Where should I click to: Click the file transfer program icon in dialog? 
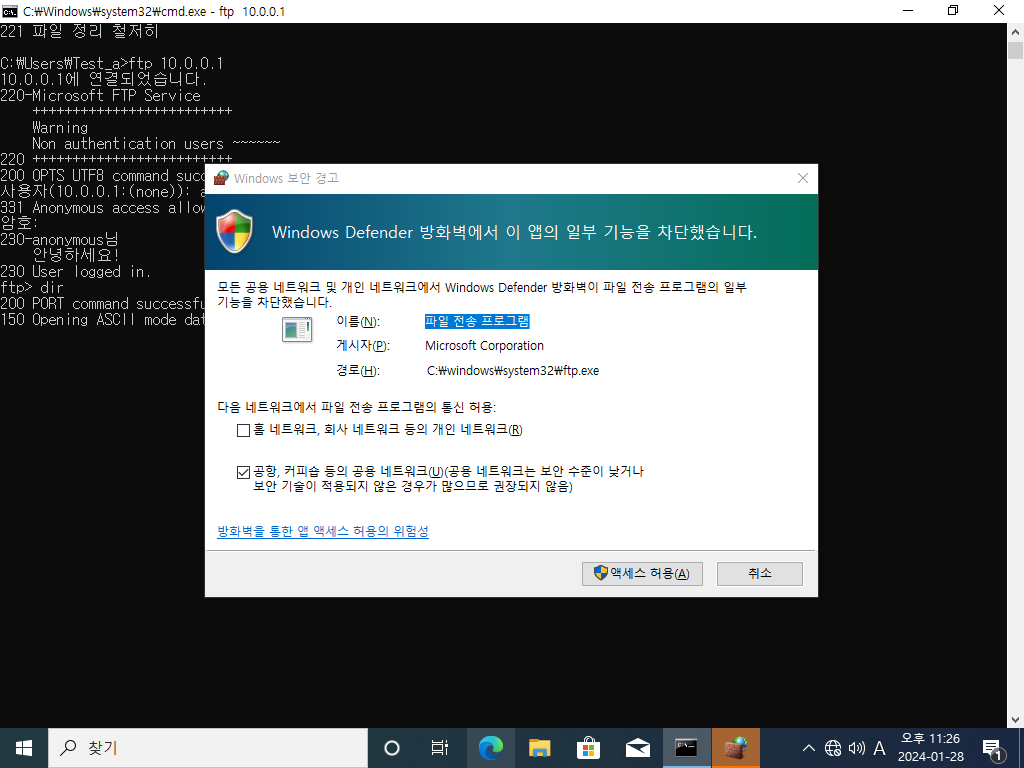tap(297, 329)
